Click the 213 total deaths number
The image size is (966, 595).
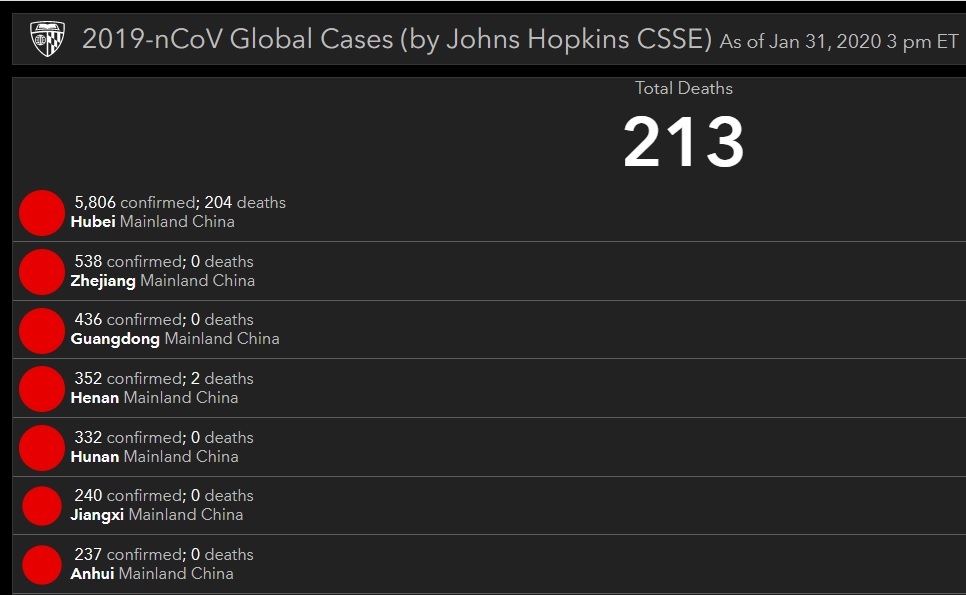(x=684, y=142)
